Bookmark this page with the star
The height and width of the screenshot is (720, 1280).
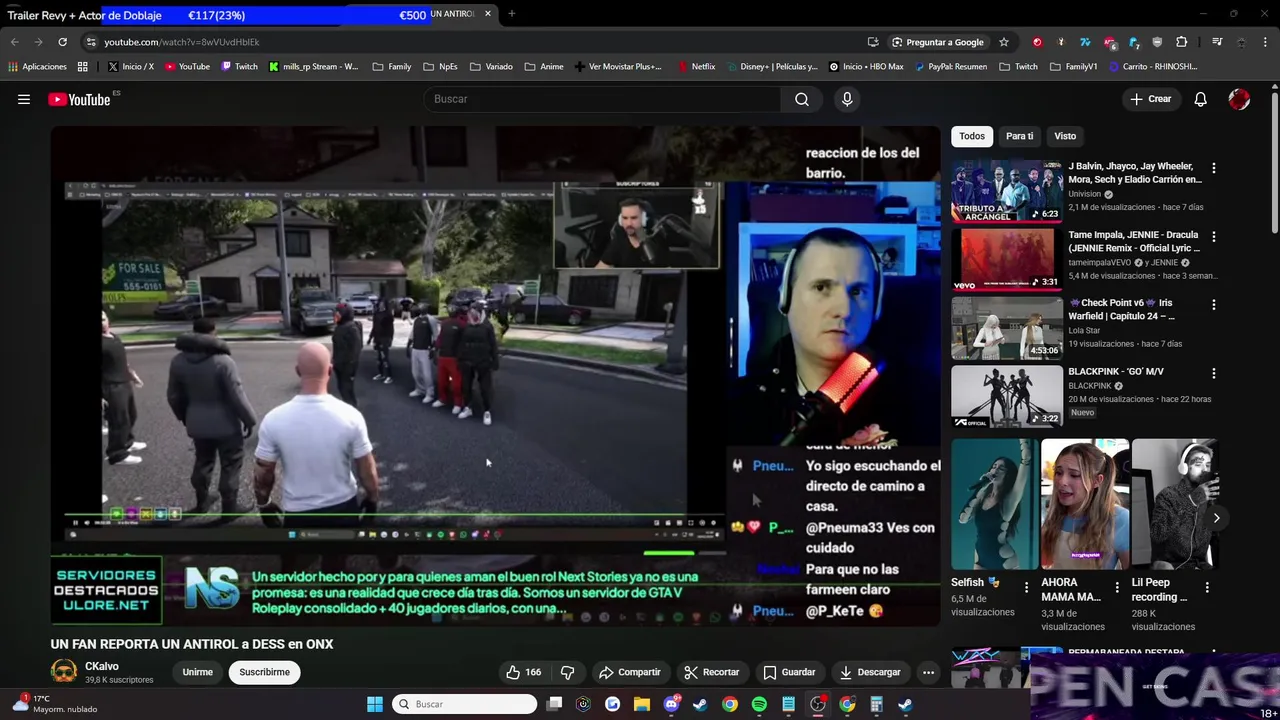[1004, 42]
